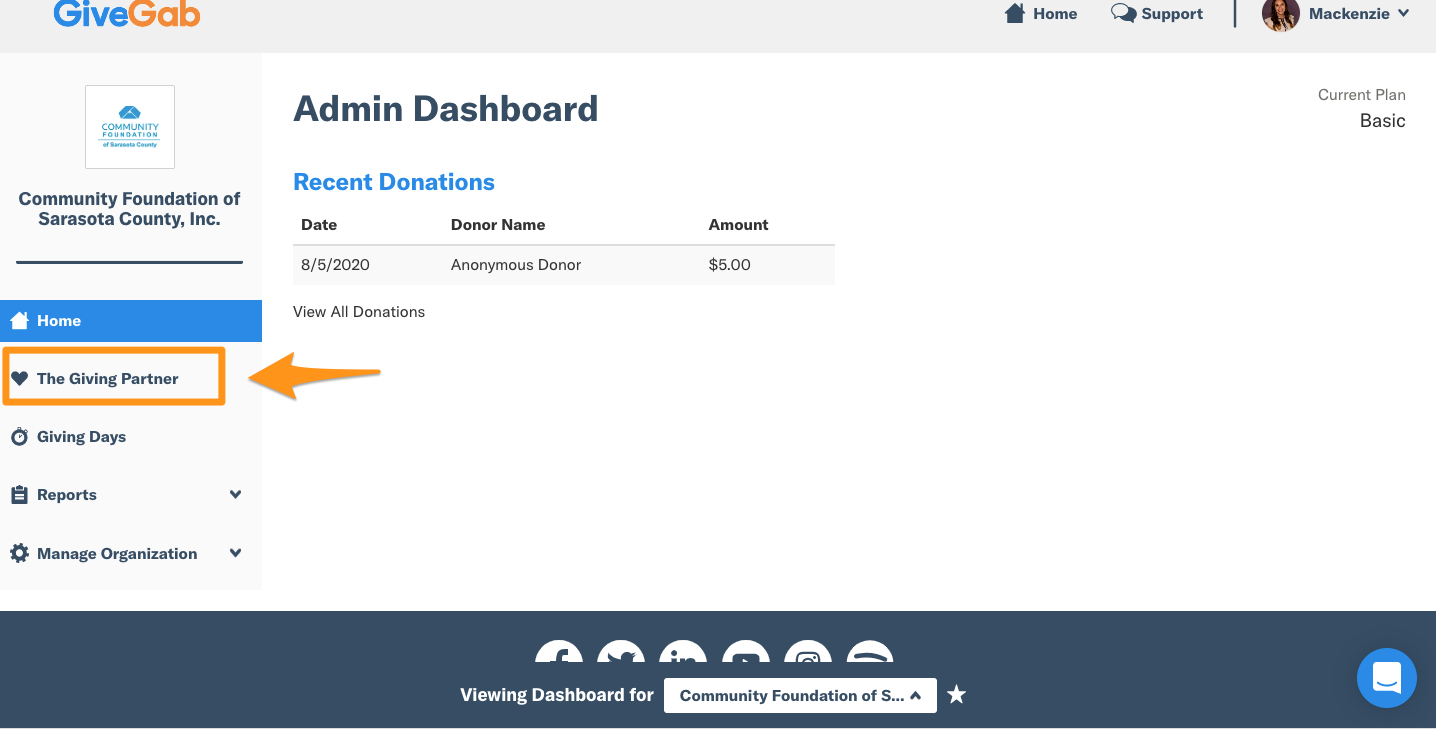The width and height of the screenshot is (1436, 729).
Task: Click the Recent Donations heading
Action: pyautogui.click(x=394, y=182)
